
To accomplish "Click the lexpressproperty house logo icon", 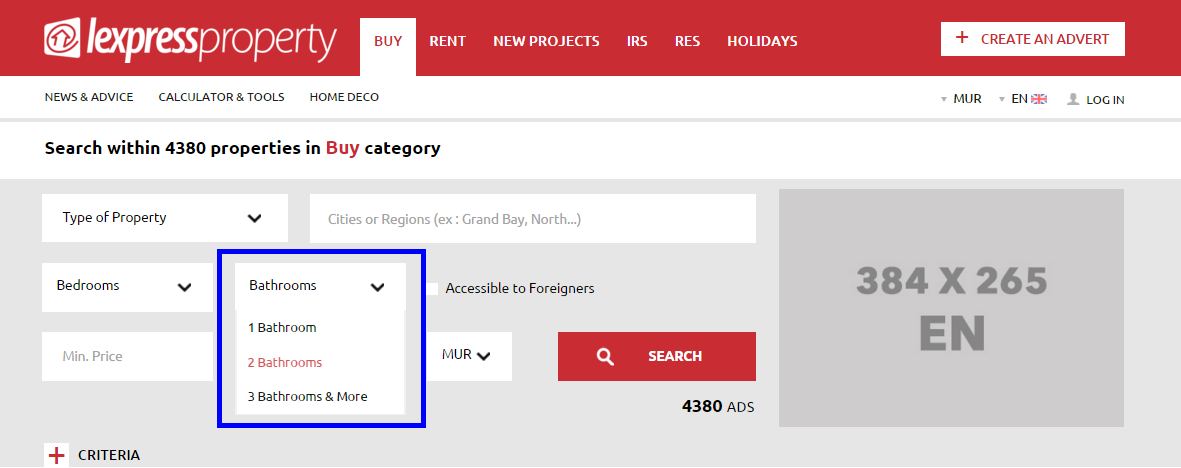I will [63, 38].
